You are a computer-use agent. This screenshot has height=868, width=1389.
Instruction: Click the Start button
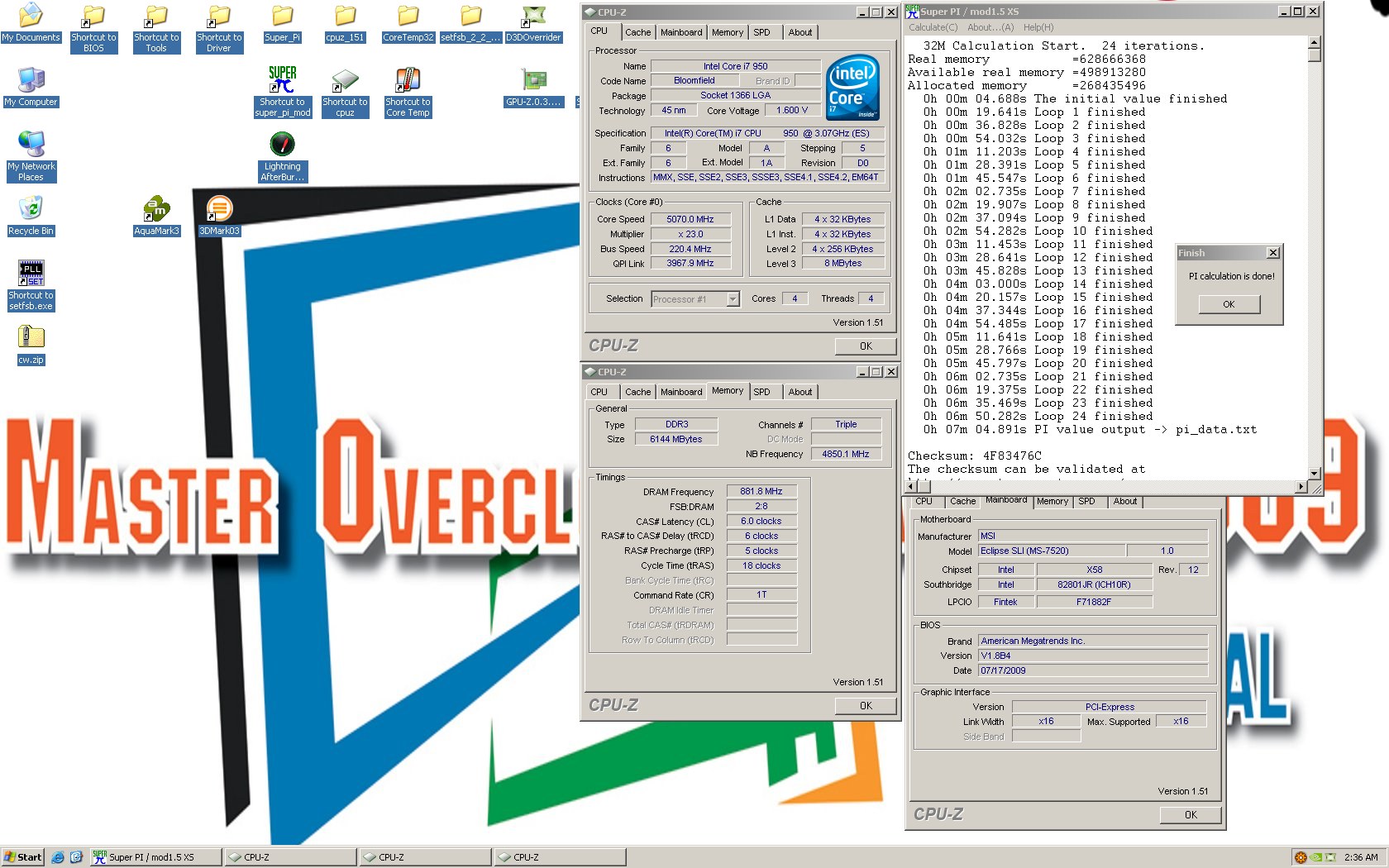coord(22,857)
